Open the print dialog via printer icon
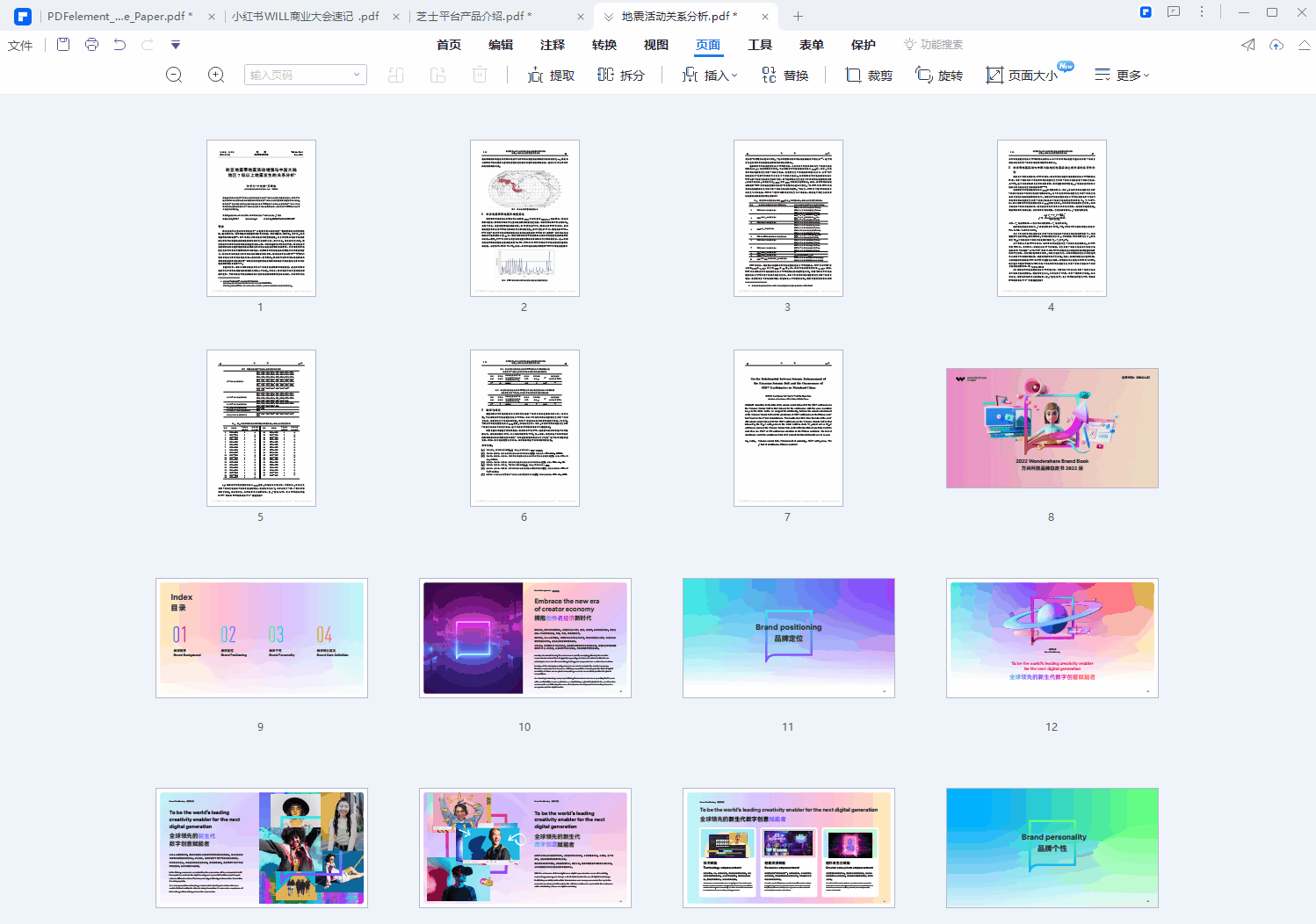1316x924 pixels. click(91, 45)
